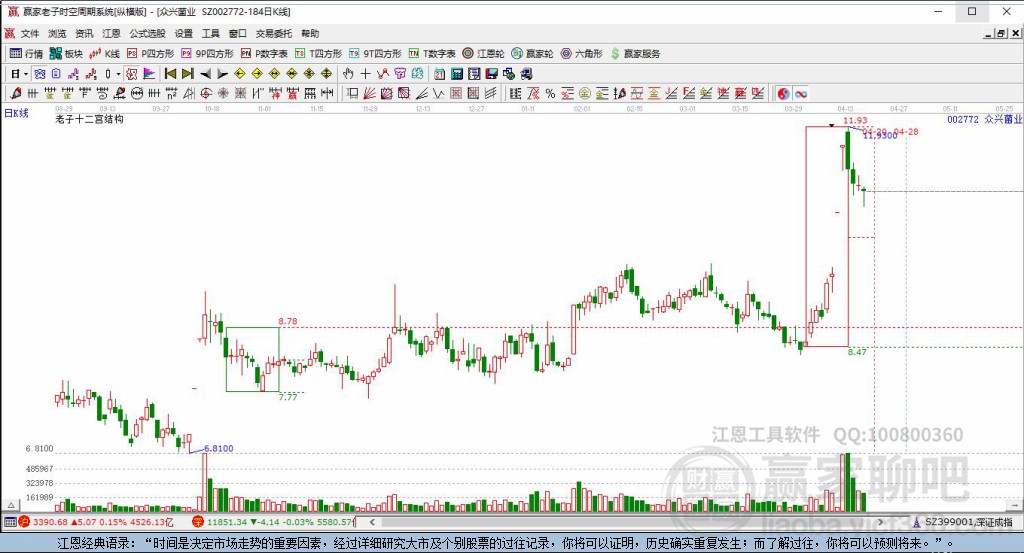The image size is (1024, 553).
Task: Click the zigzag V-shape line tool
Action: pos(438,93)
